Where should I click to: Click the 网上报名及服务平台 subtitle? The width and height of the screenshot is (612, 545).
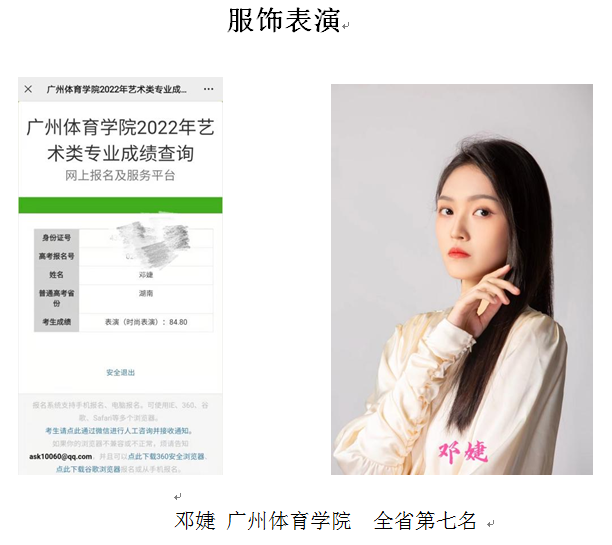(120, 175)
